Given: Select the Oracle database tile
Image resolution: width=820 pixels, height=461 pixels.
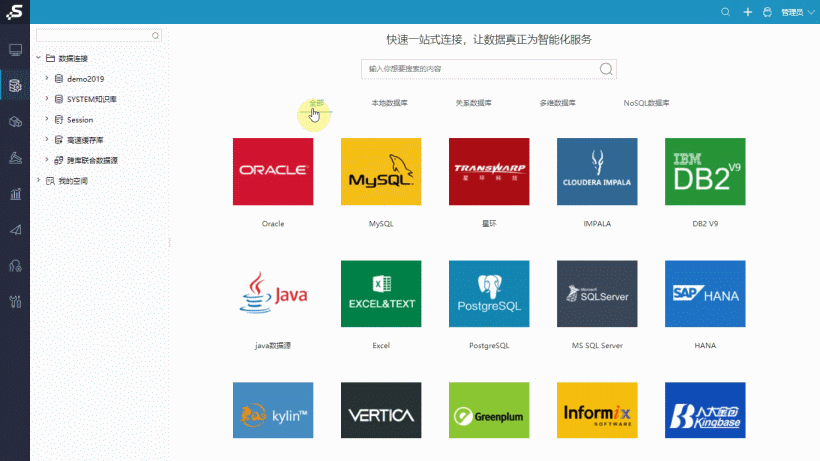Looking at the screenshot, I should [x=273, y=171].
